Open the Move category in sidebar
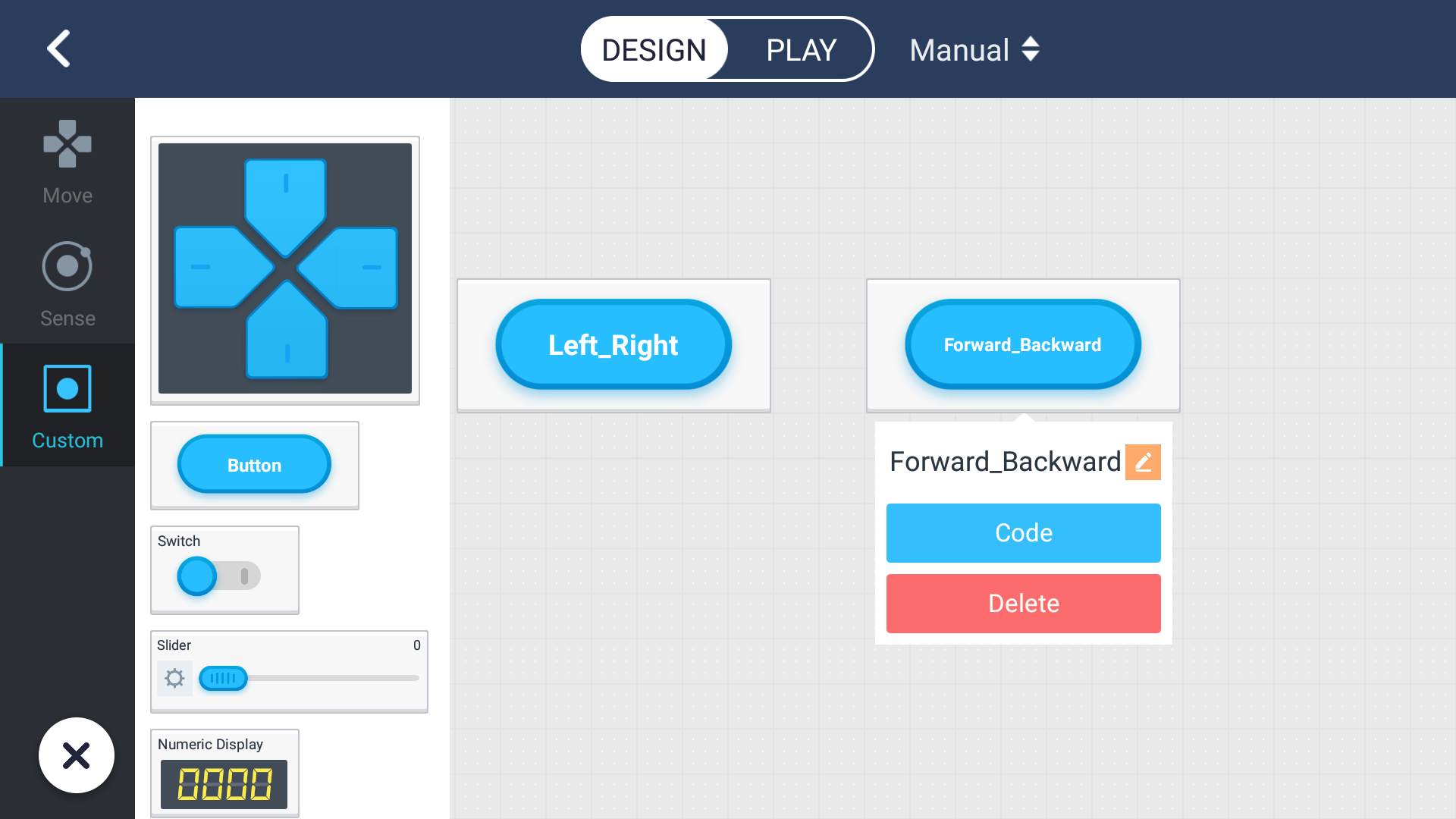 pos(67,162)
